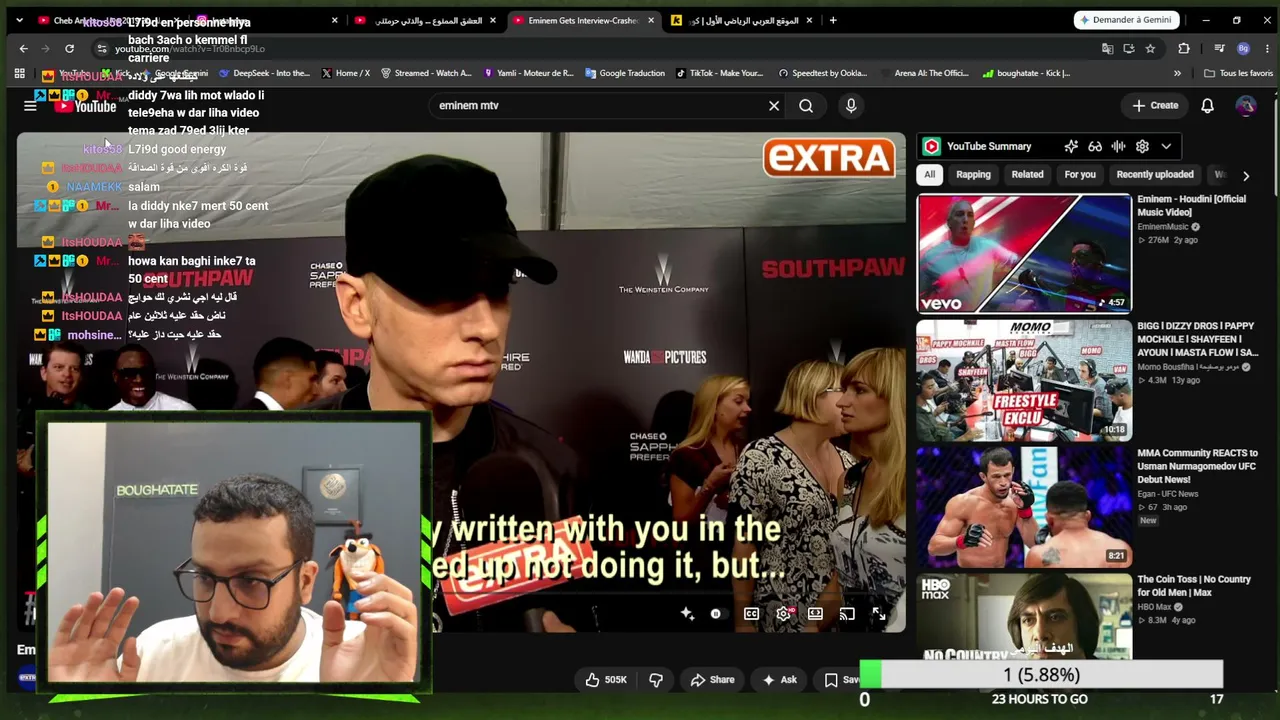Open the tab search dropdown arrow

click(x=19, y=20)
